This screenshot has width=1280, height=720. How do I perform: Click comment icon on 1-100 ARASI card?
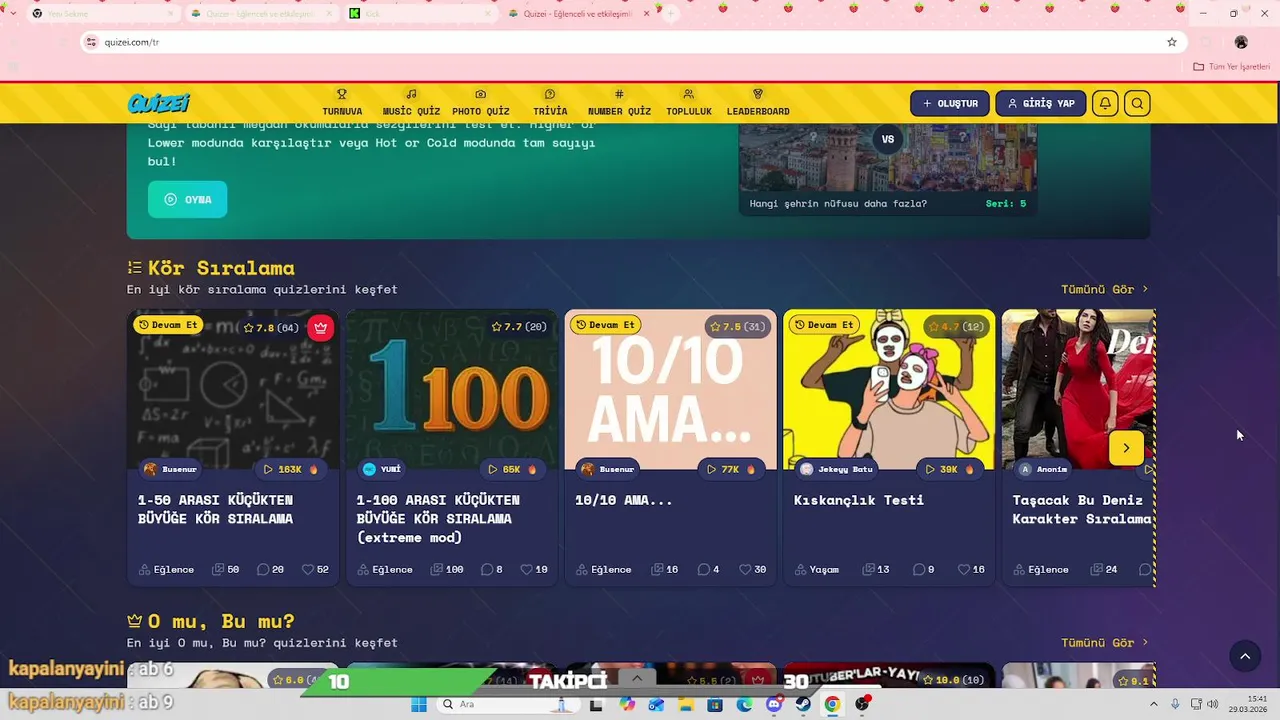click(x=485, y=569)
